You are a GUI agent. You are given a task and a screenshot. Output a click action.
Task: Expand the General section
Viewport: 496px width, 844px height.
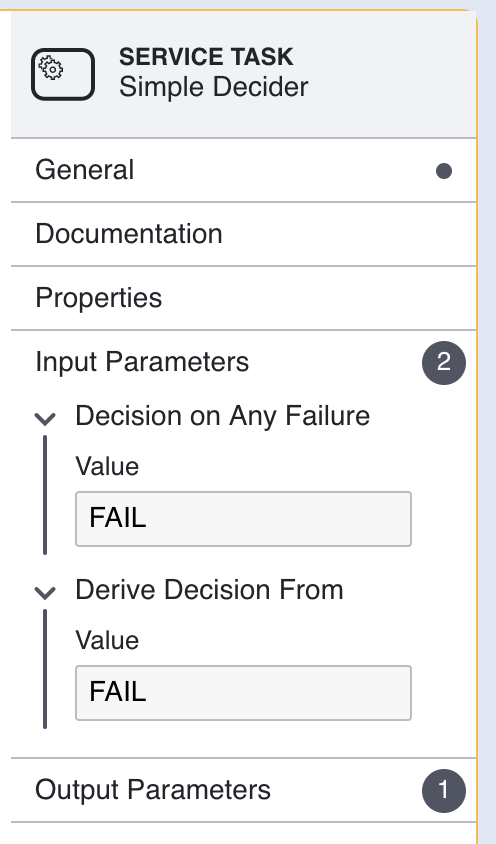[x=243, y=170]
